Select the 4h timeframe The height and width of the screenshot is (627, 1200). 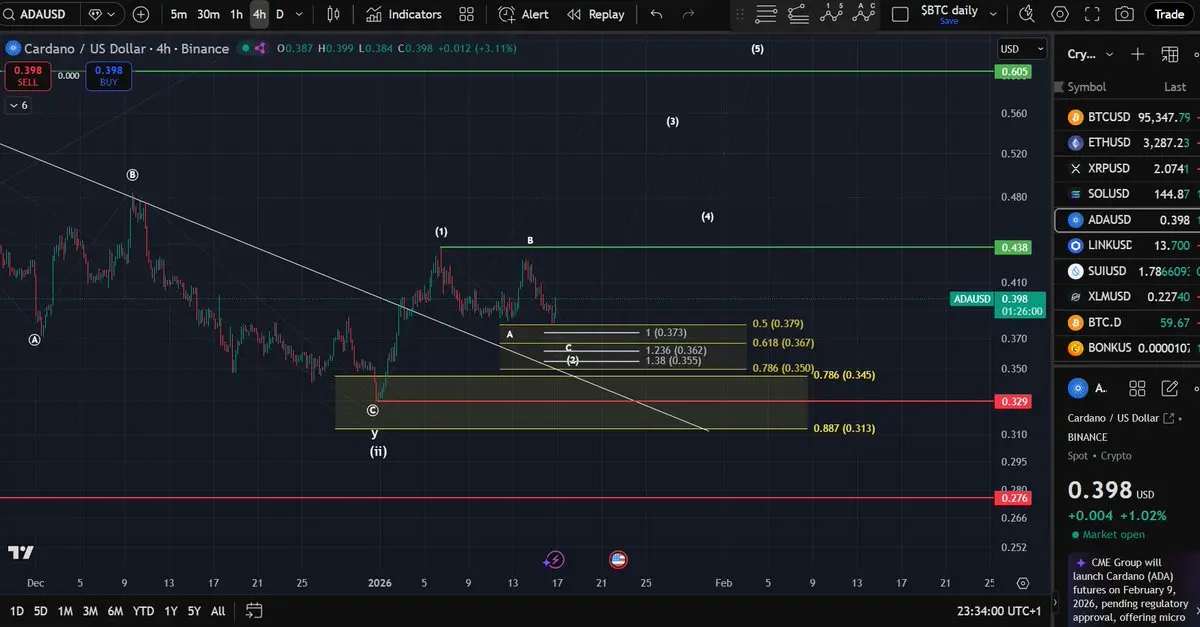pos(259,14)
